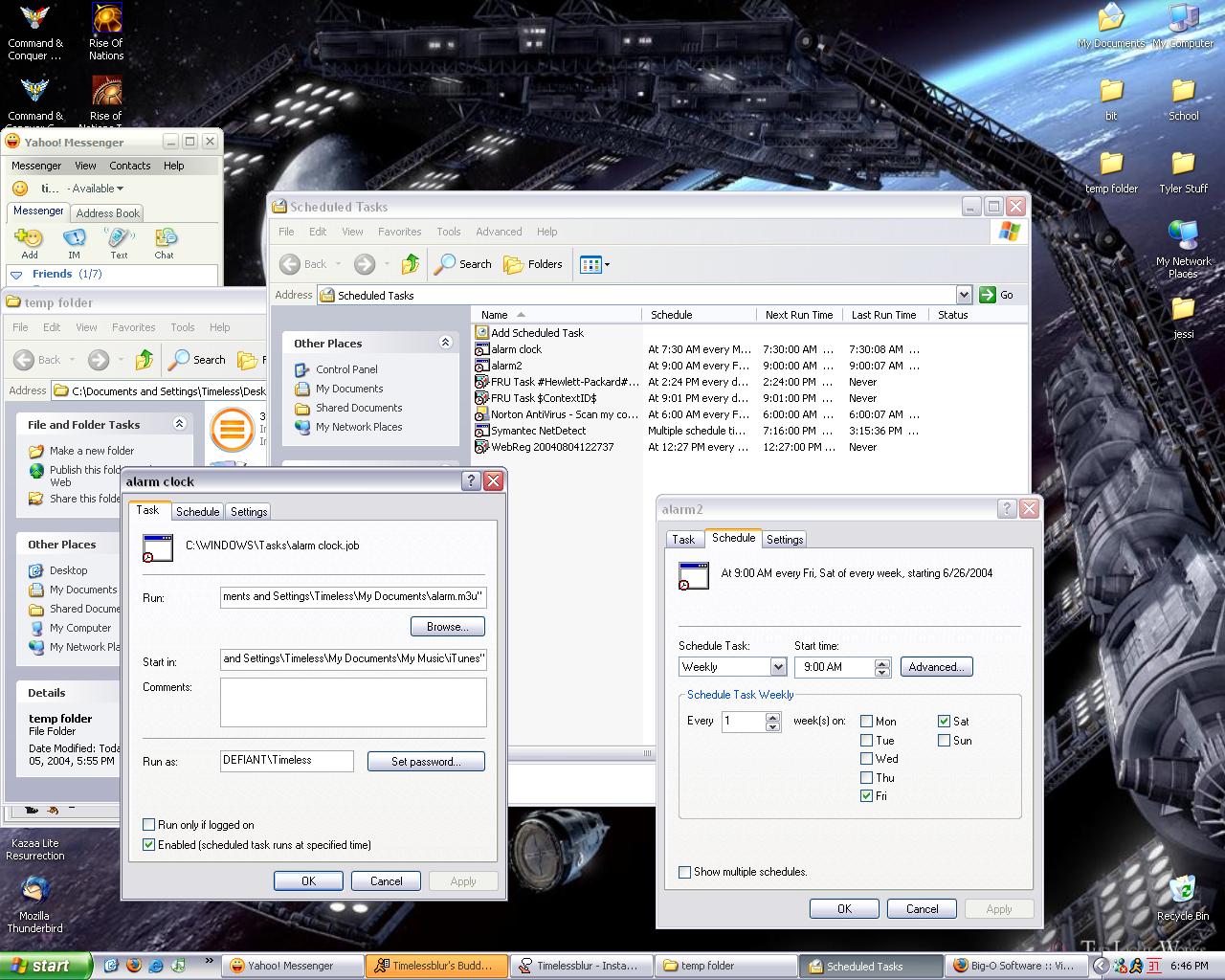The image size is (1225, 980).
Task: Click OK in the alarm clock dialog
Action: click(x=308, y=881)
